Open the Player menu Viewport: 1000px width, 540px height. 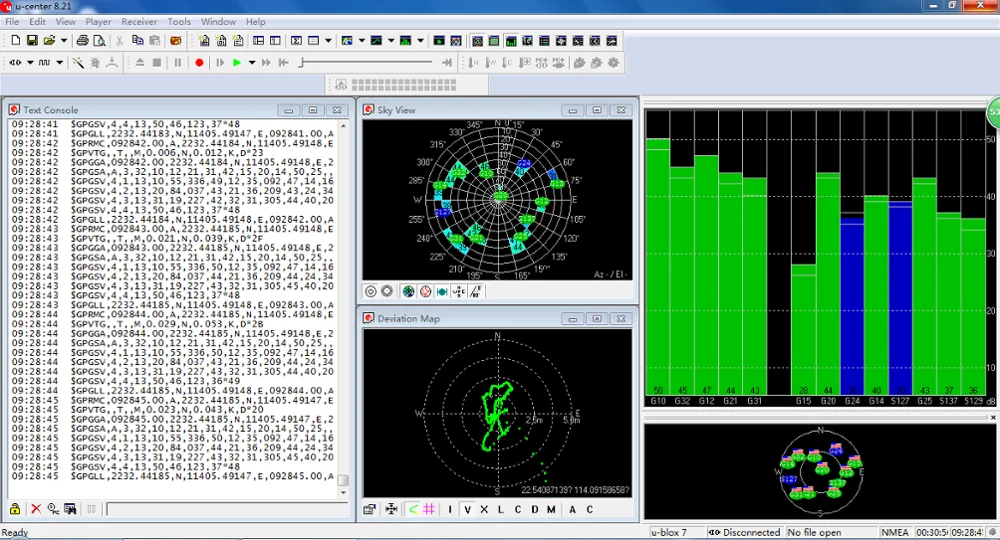pyautogui.click(x=98, y=21)
